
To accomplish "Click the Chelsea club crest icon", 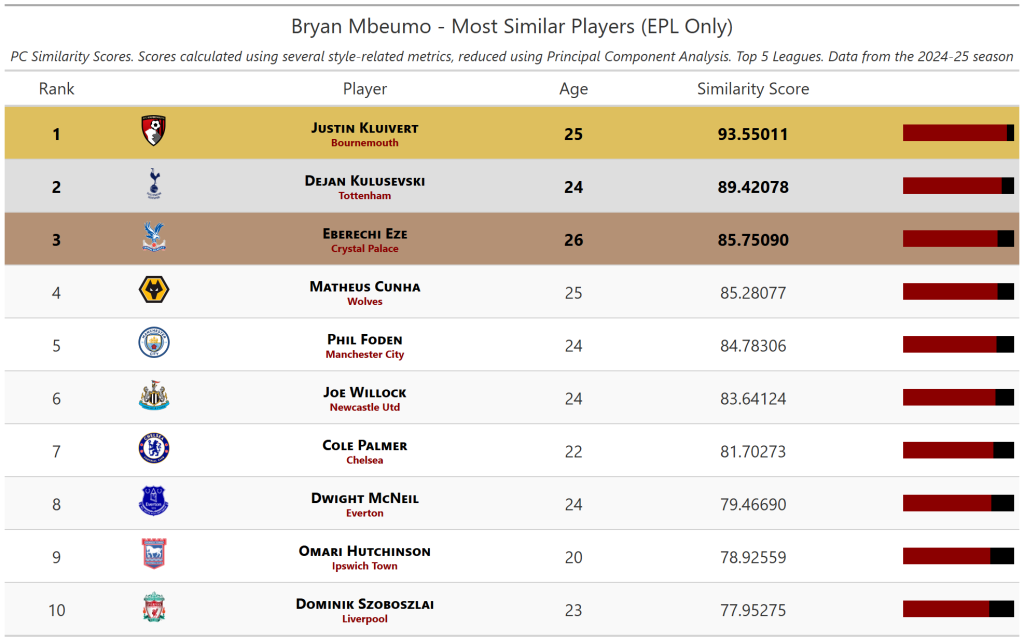I will pyautogui.click(x=154, y=449).
